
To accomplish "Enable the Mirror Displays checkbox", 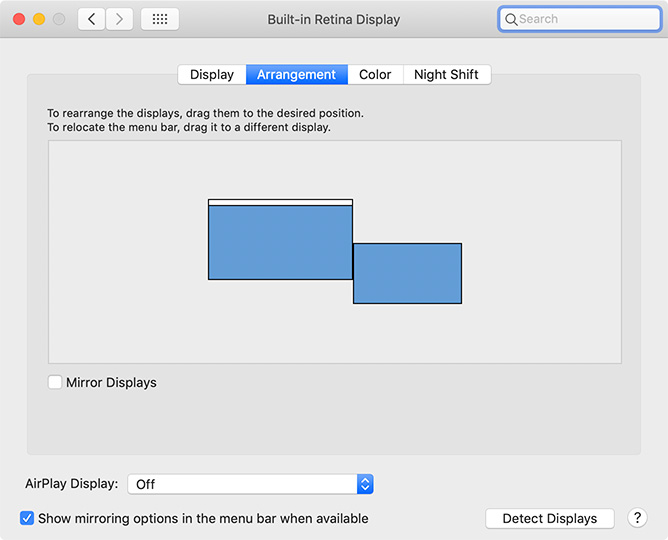I will 55,382.
